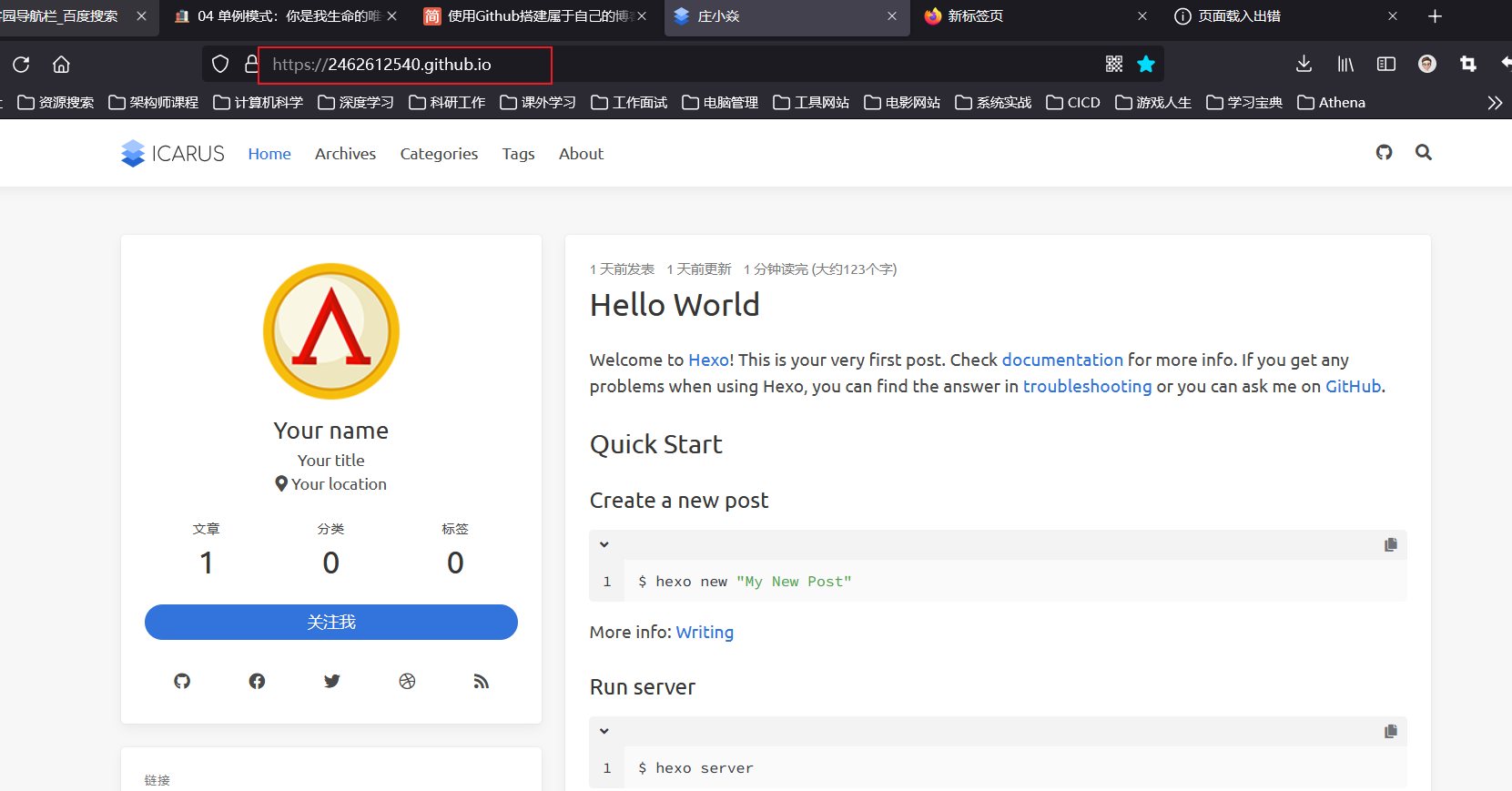This screenshot has height=791, width=1512.
Task: Open the Athena bookmark folder
Action: 1331,103
